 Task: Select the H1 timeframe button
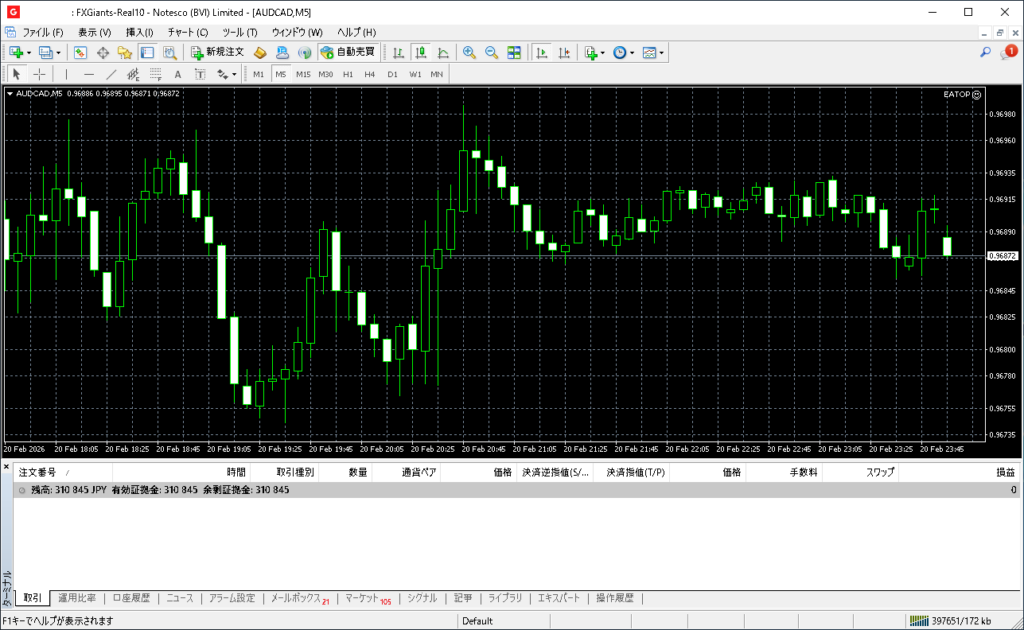pyautogui.click(x=348, y=74)
